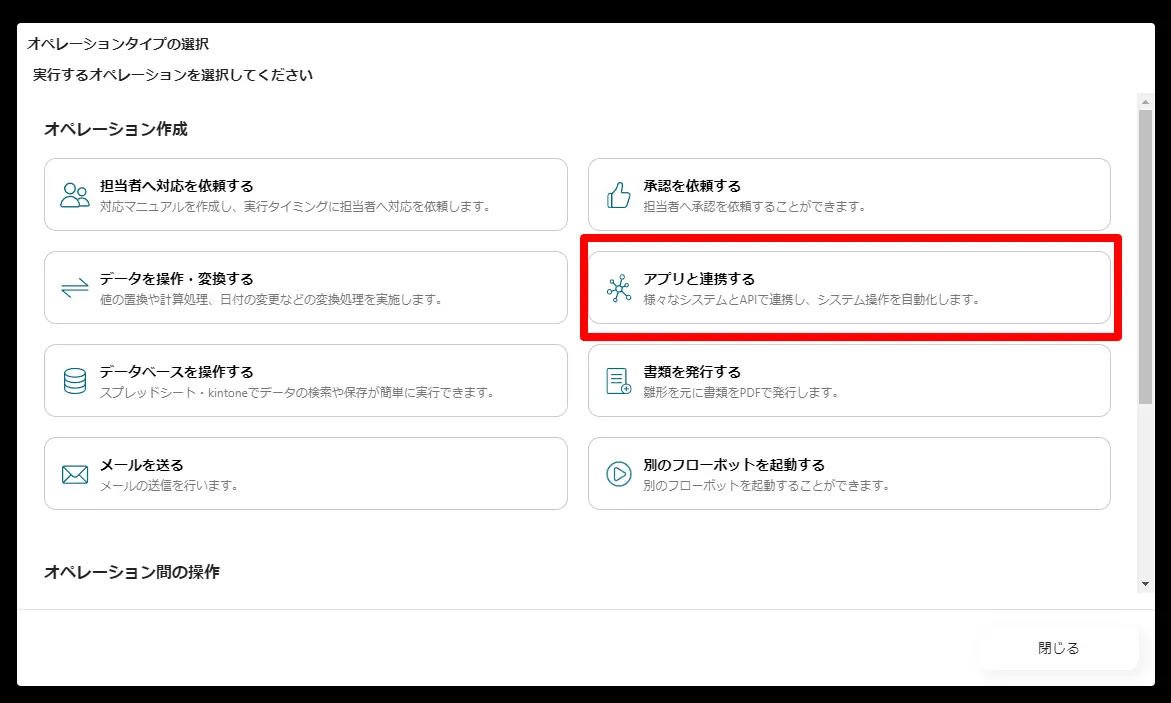The height and width of the screenshot is (703, 1171).
Task: Select the メールを送る card title
Action: [x=142, y=465]
